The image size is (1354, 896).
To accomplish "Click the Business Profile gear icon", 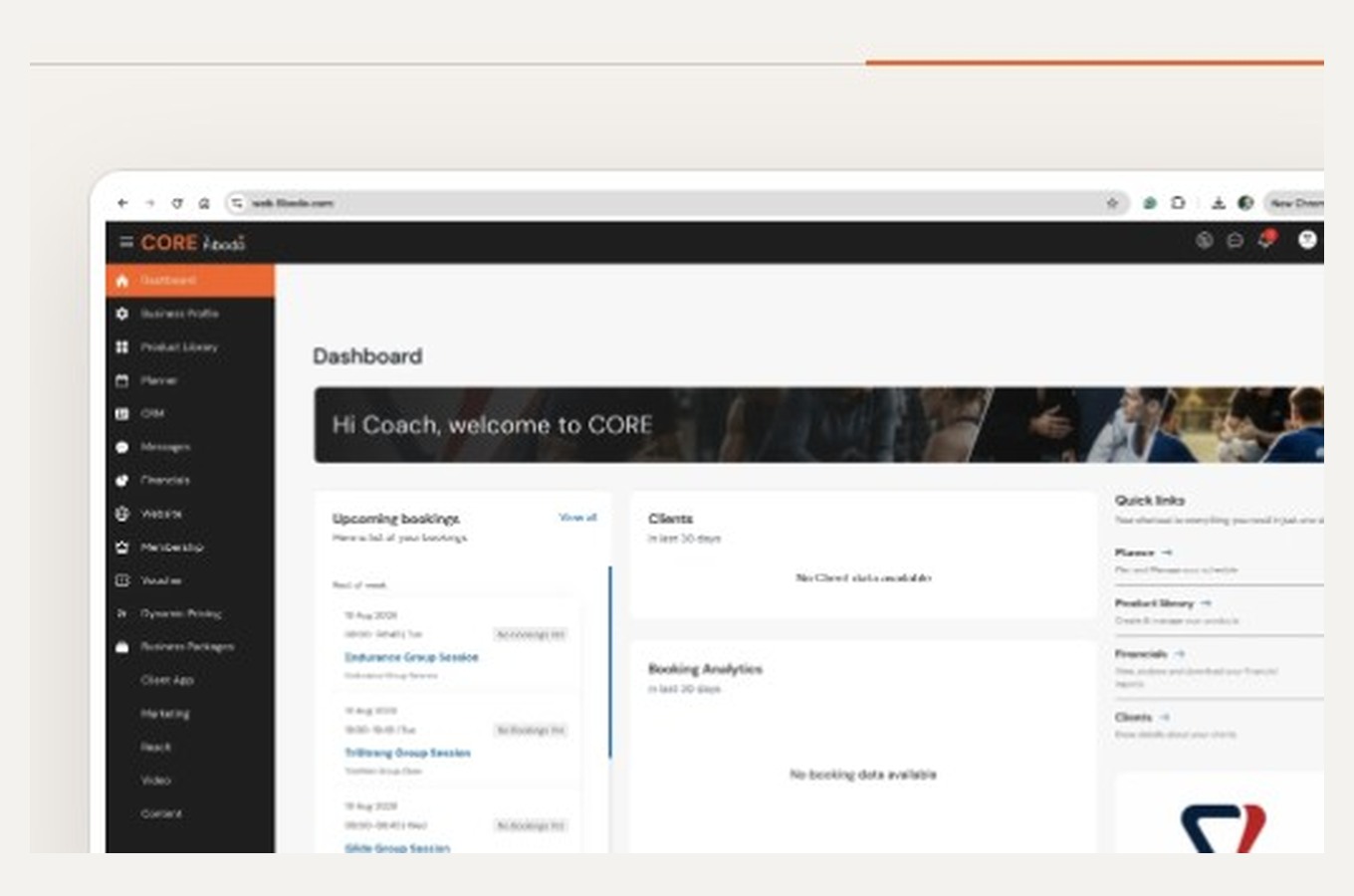I will (x=122, y=314).
